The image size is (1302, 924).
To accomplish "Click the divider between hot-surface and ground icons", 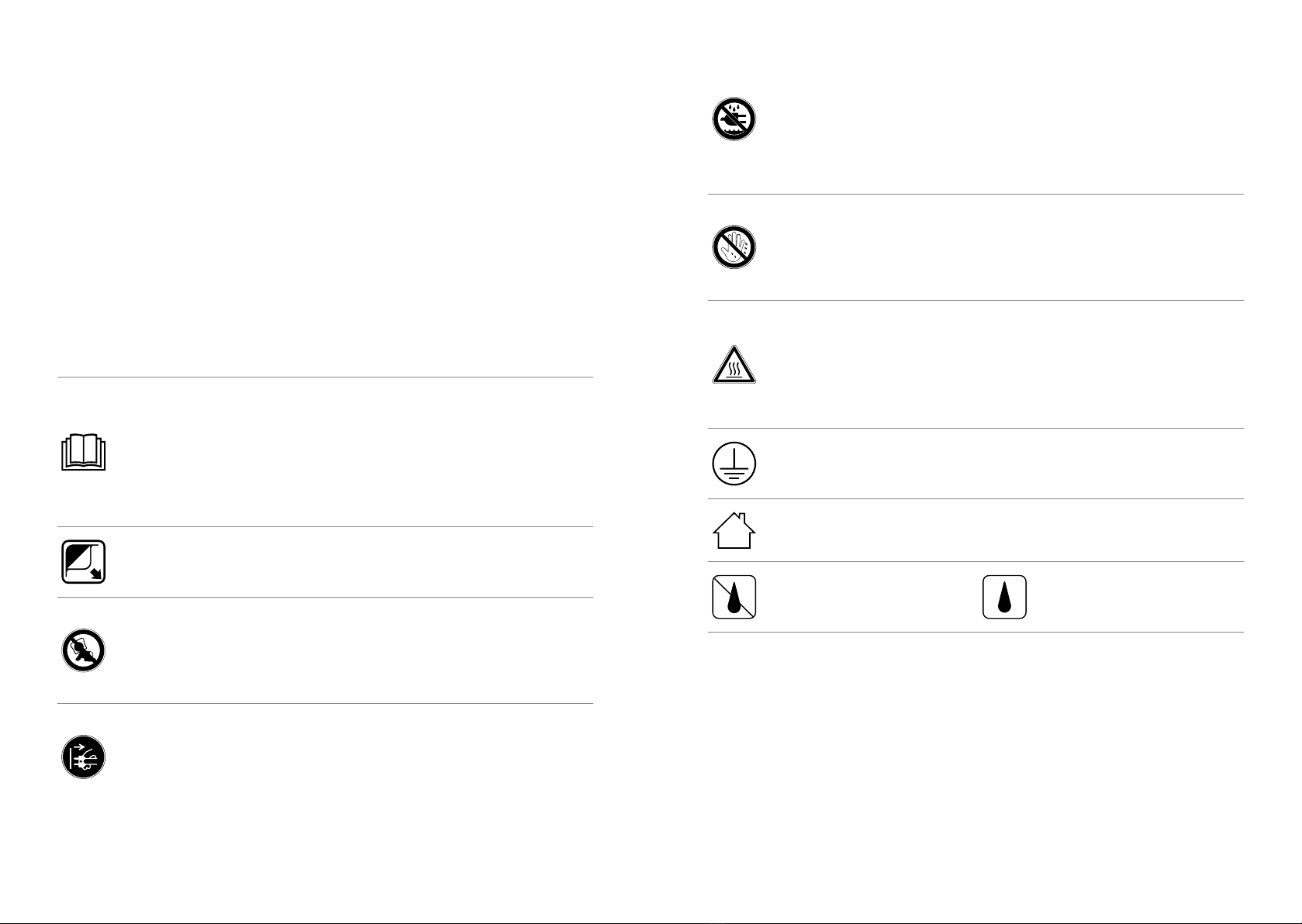I will 976,428.
